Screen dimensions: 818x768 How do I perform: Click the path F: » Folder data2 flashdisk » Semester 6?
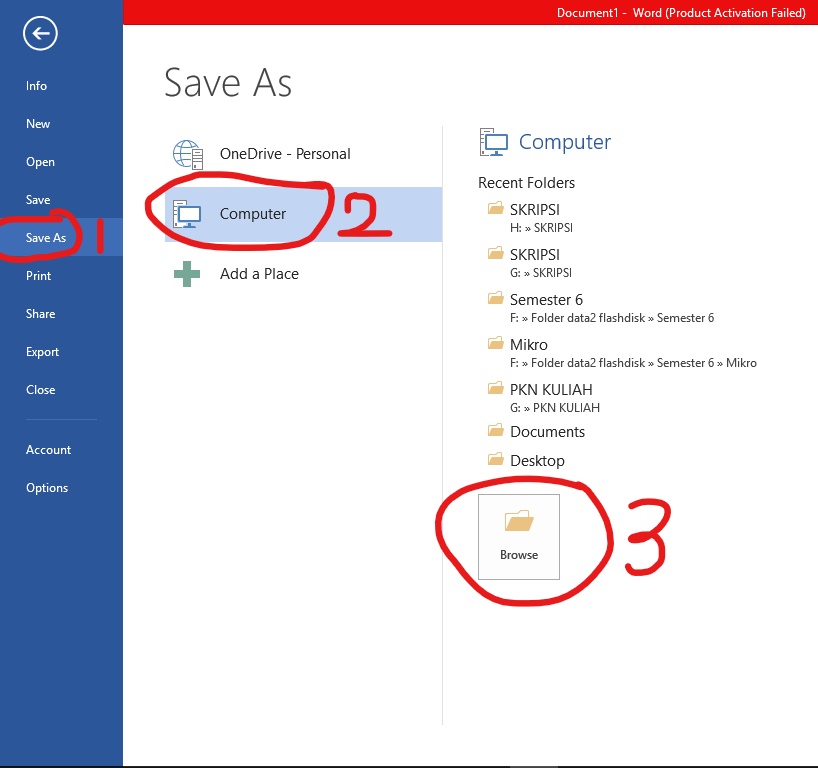coord(612,318)
